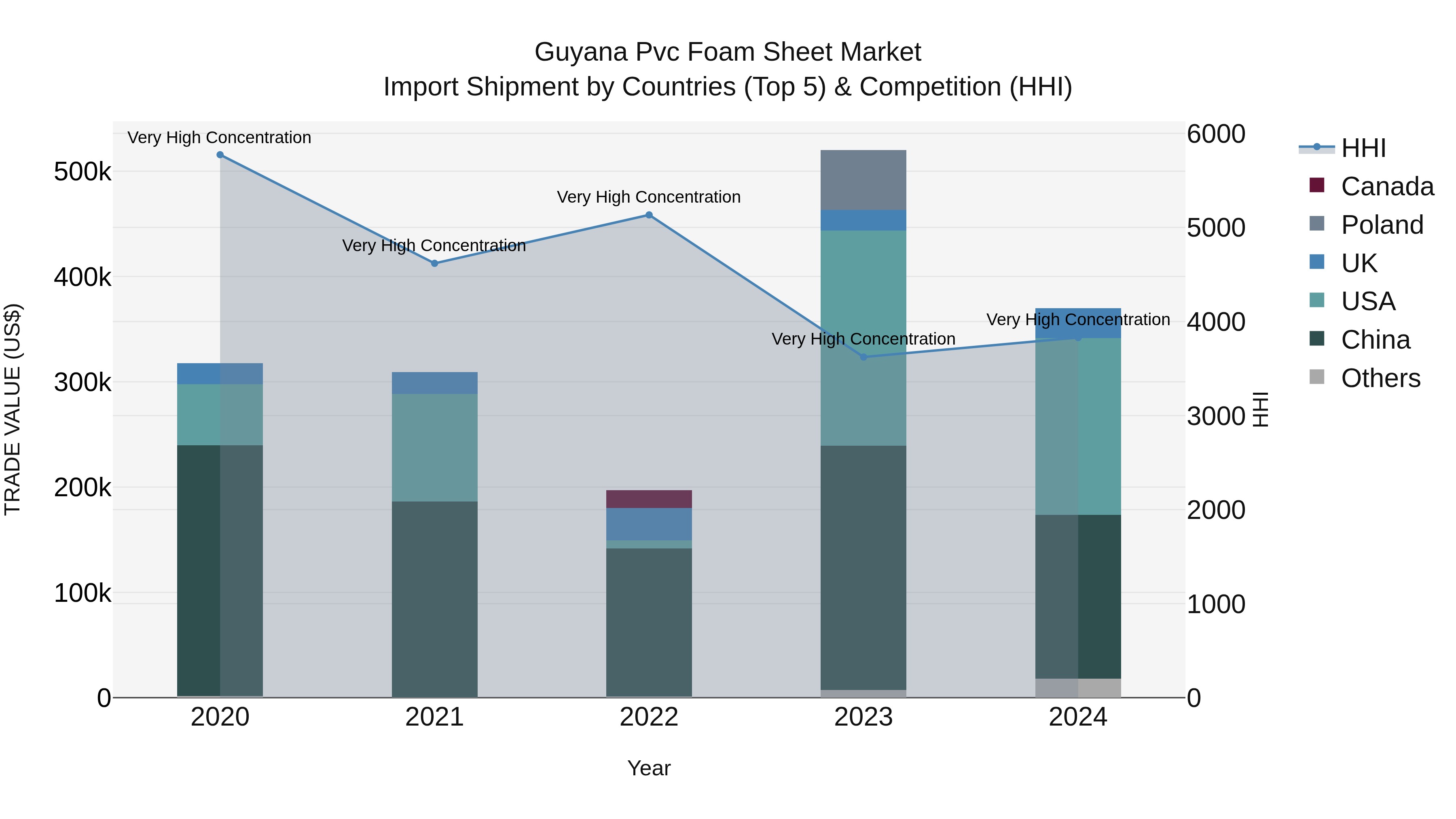
Task: Click the 3000 HHI axis tick label
Action: tap(1216, 417)
